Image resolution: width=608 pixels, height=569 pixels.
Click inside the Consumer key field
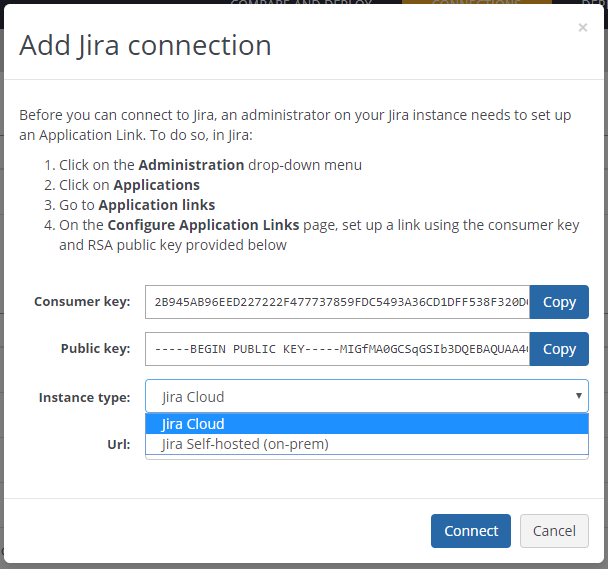pyautogui.click(x=337, y=302)
